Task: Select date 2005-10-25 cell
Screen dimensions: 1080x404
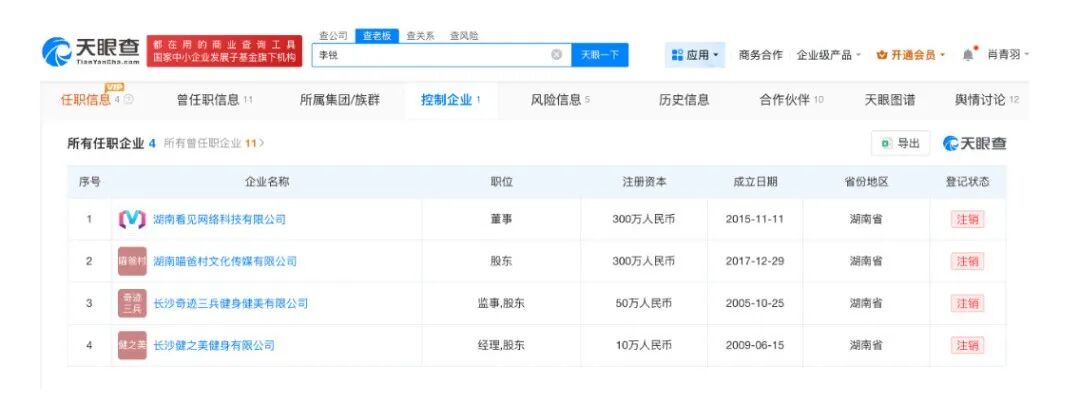Action: 755,304
